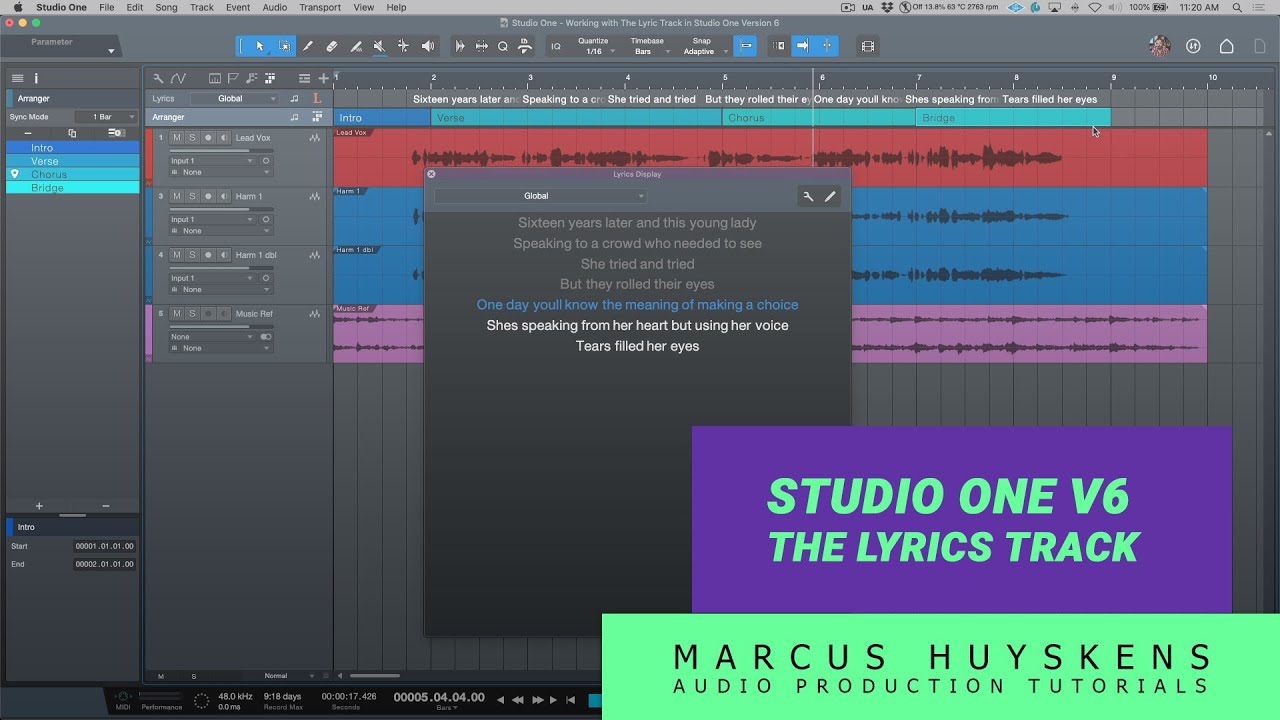The image size is (1280, 720).
Task: Open the Studio One application menu
Action: point(61,7)
